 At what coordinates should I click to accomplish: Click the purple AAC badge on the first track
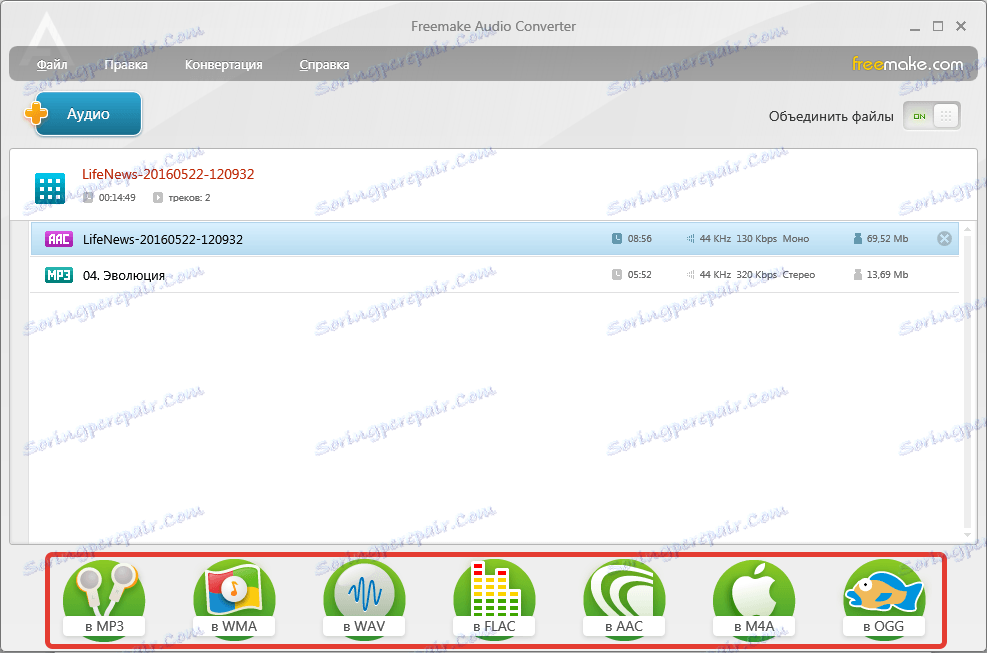pos(57,238)
